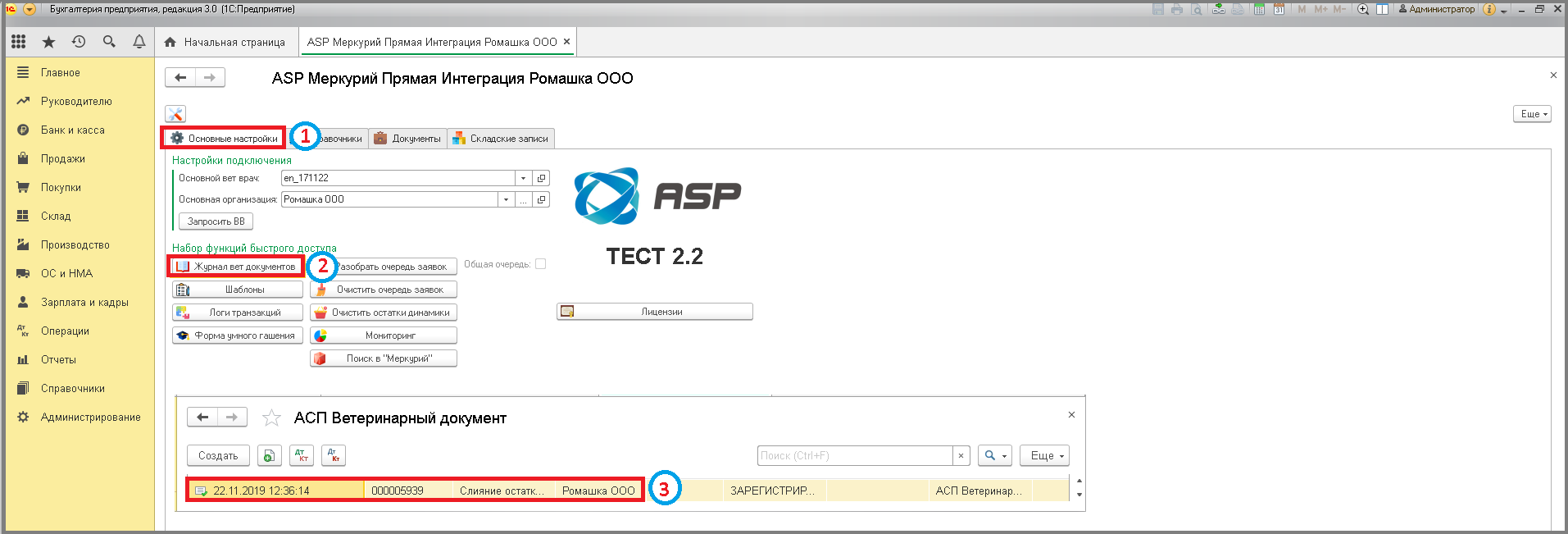Open the Банк и касса section
Screen dimensions: 1568x534
click(72, 130)
